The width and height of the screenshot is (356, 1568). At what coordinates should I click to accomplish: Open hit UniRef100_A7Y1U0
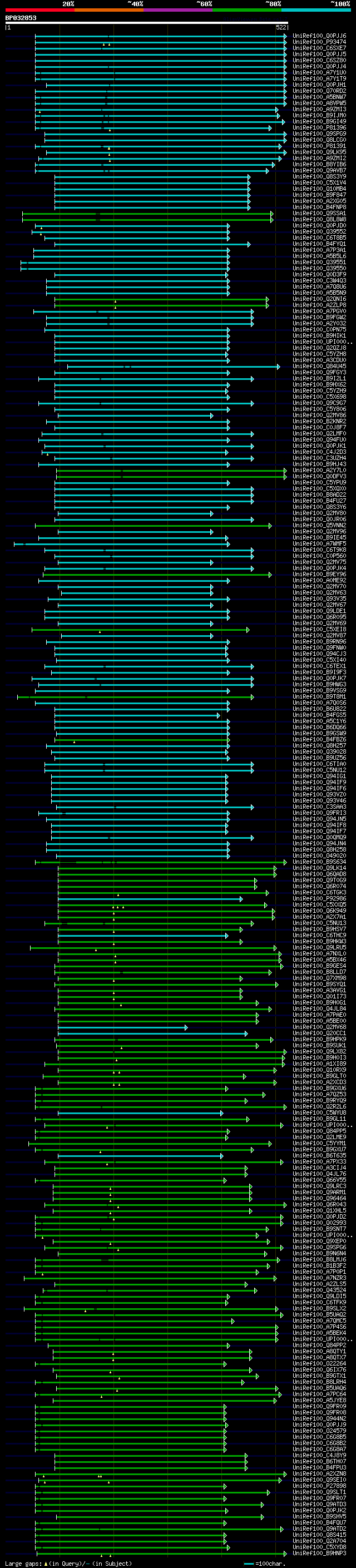click(x=319, y=73)
